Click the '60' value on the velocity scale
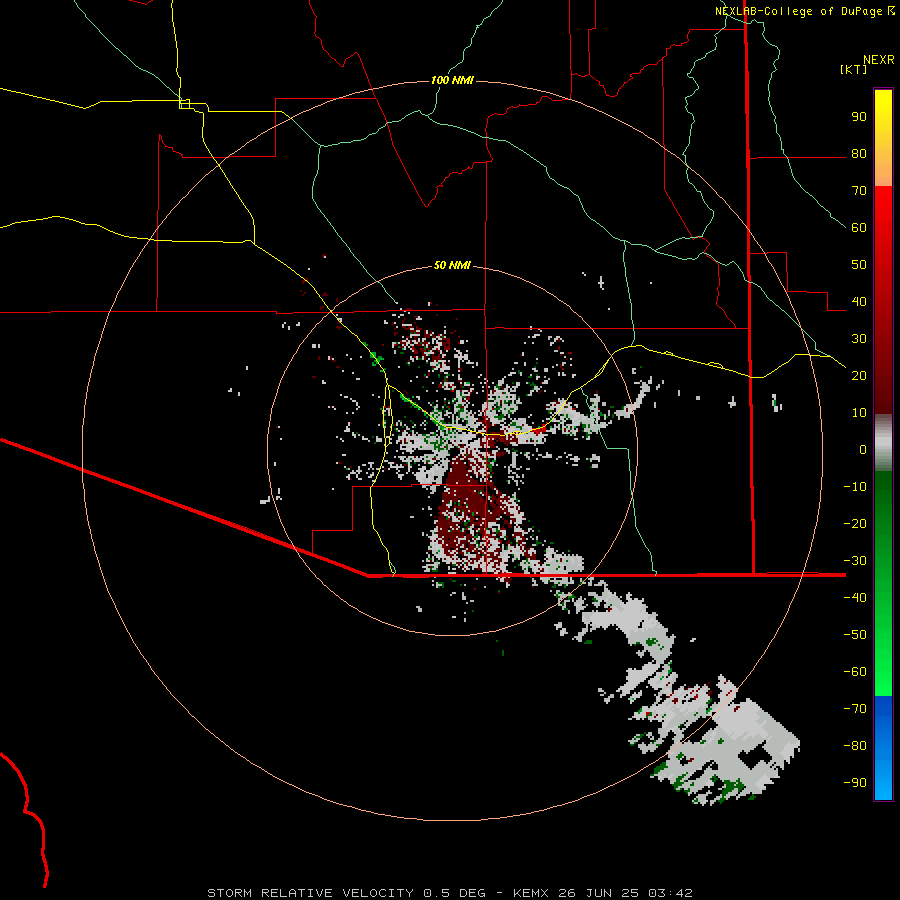 pyautogui.click(x=859, y=227)
